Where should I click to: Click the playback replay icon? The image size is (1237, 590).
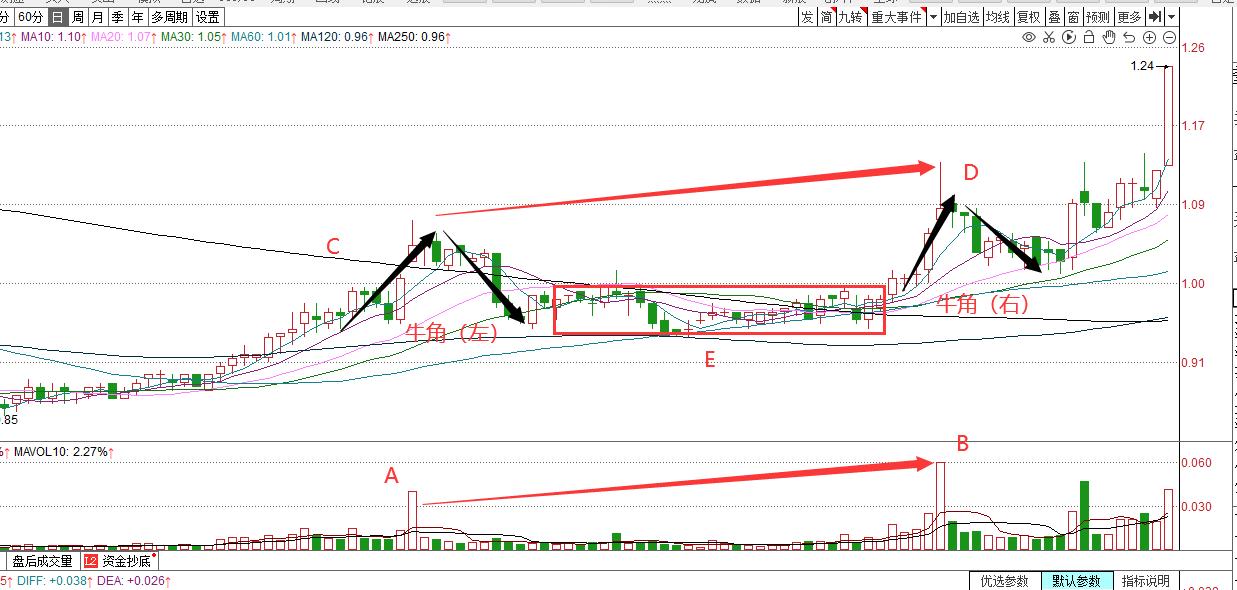pos(1069,37)
